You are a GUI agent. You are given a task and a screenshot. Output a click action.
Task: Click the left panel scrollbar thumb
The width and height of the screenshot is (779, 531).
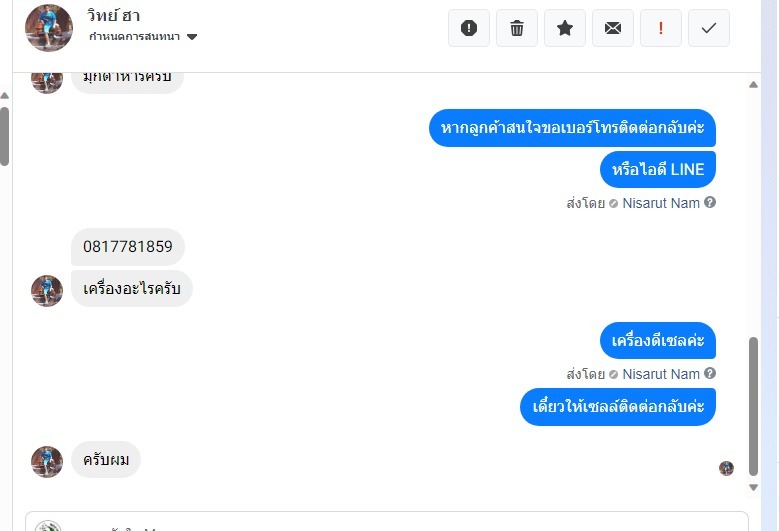coord(4,136)
